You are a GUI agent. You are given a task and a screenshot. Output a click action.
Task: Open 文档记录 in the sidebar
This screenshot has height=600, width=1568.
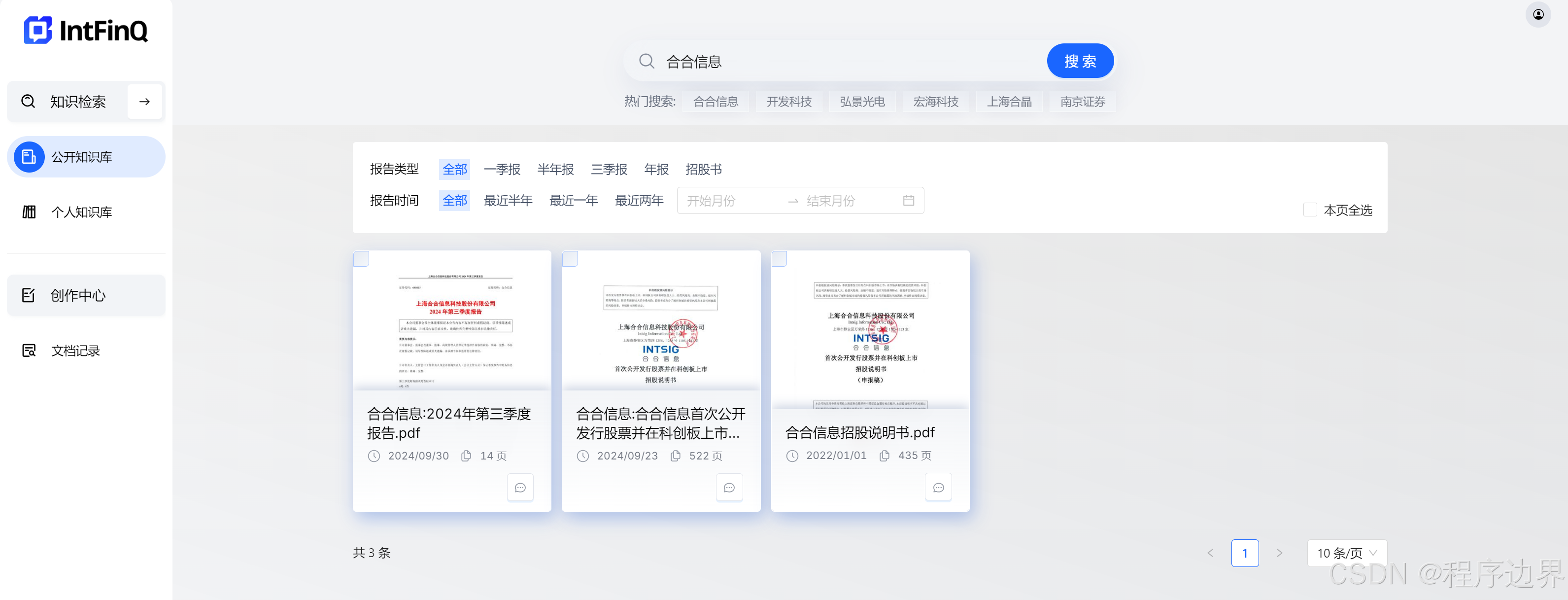point(75,351)
